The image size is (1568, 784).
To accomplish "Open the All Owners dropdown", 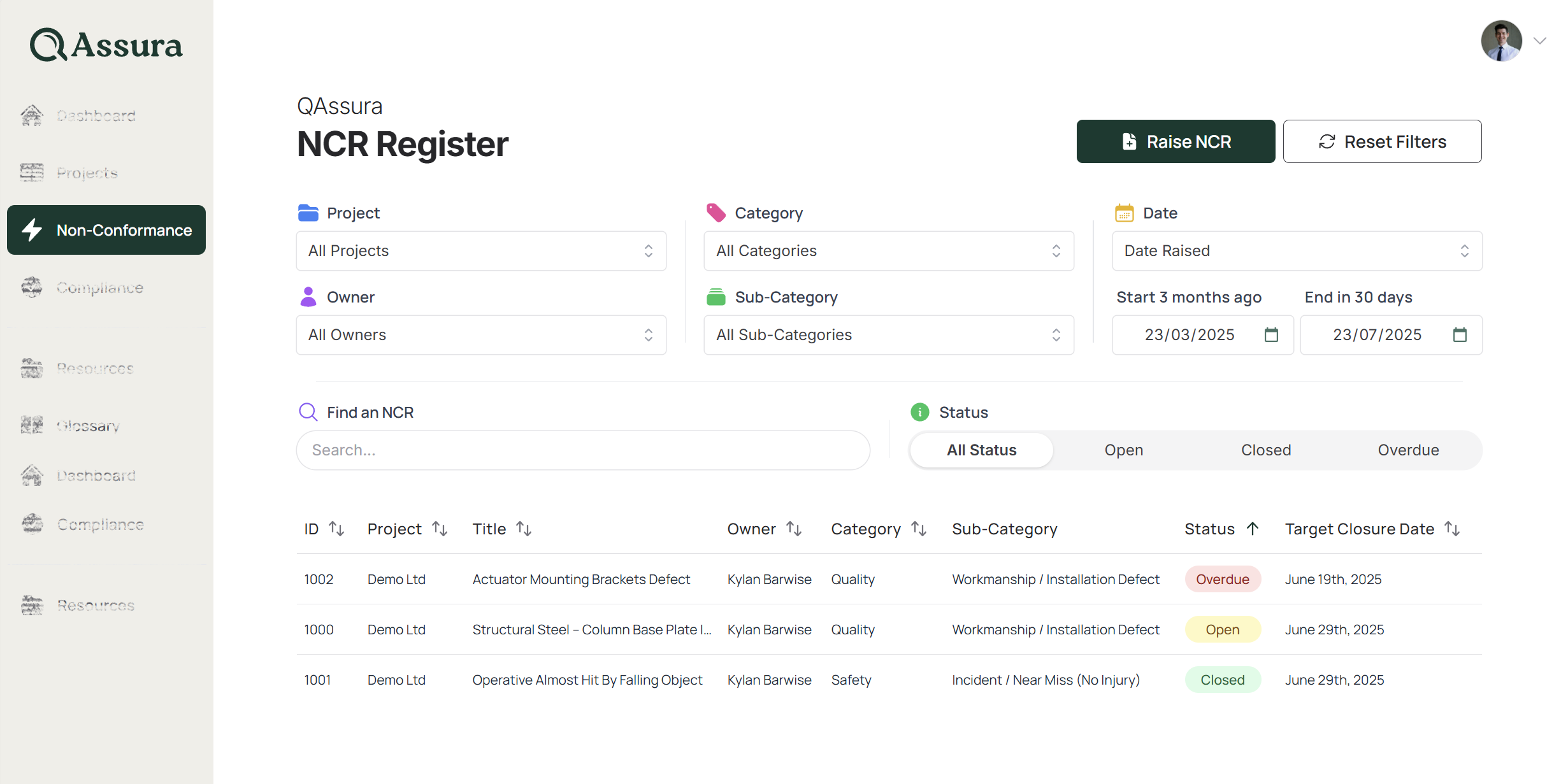I will (x=481, y=335).
